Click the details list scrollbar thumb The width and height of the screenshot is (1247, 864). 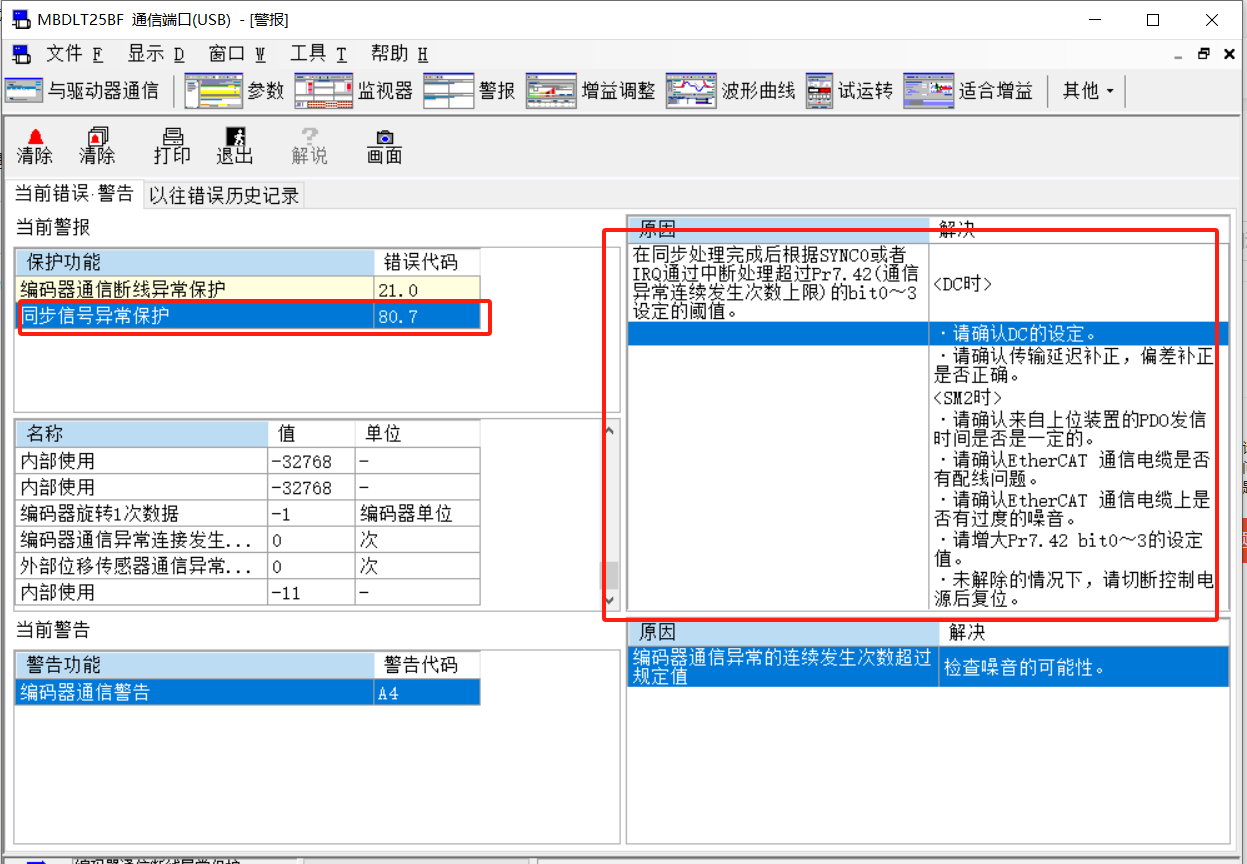click(x=609, y=575)
